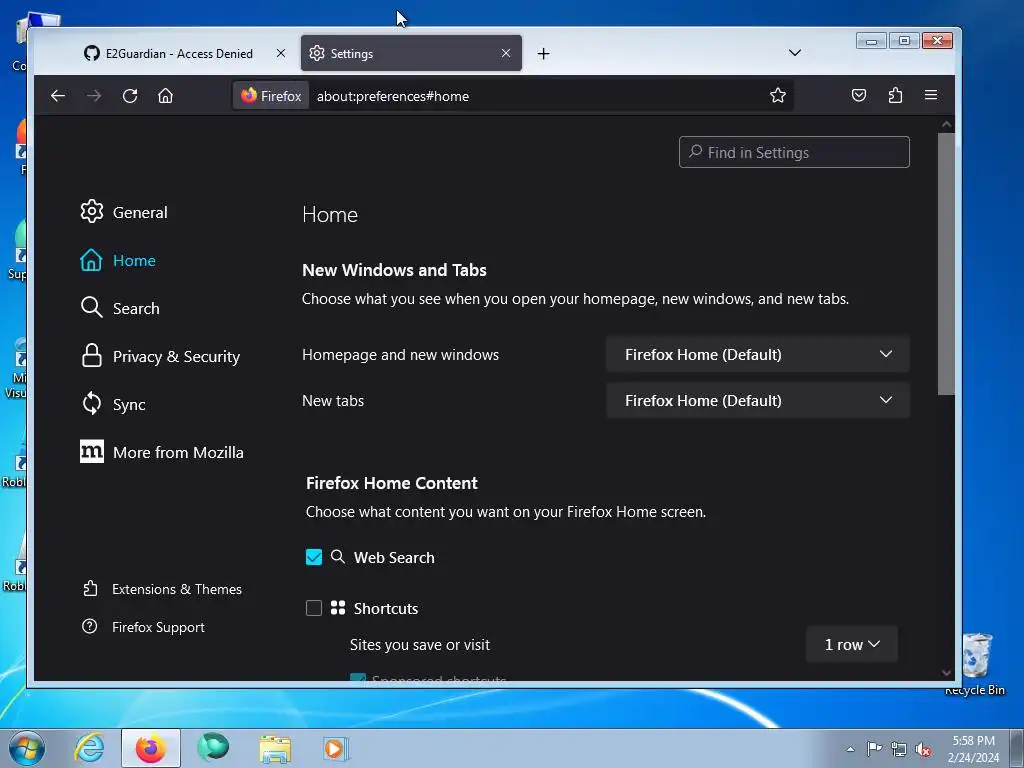Screen dimensions: 1024x768
Task: Enable the Shortcuts checkbox
Action: pos(314,608)
